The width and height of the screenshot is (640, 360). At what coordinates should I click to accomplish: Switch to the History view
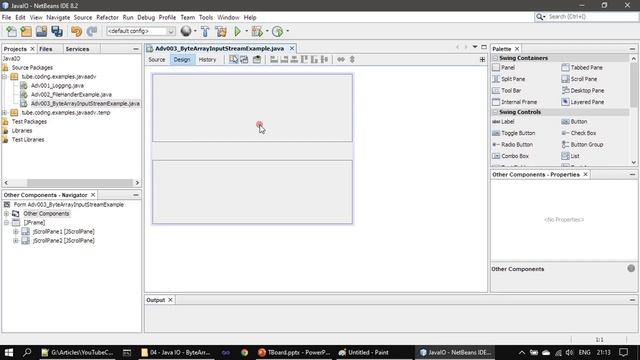click(x=207, y=60)
